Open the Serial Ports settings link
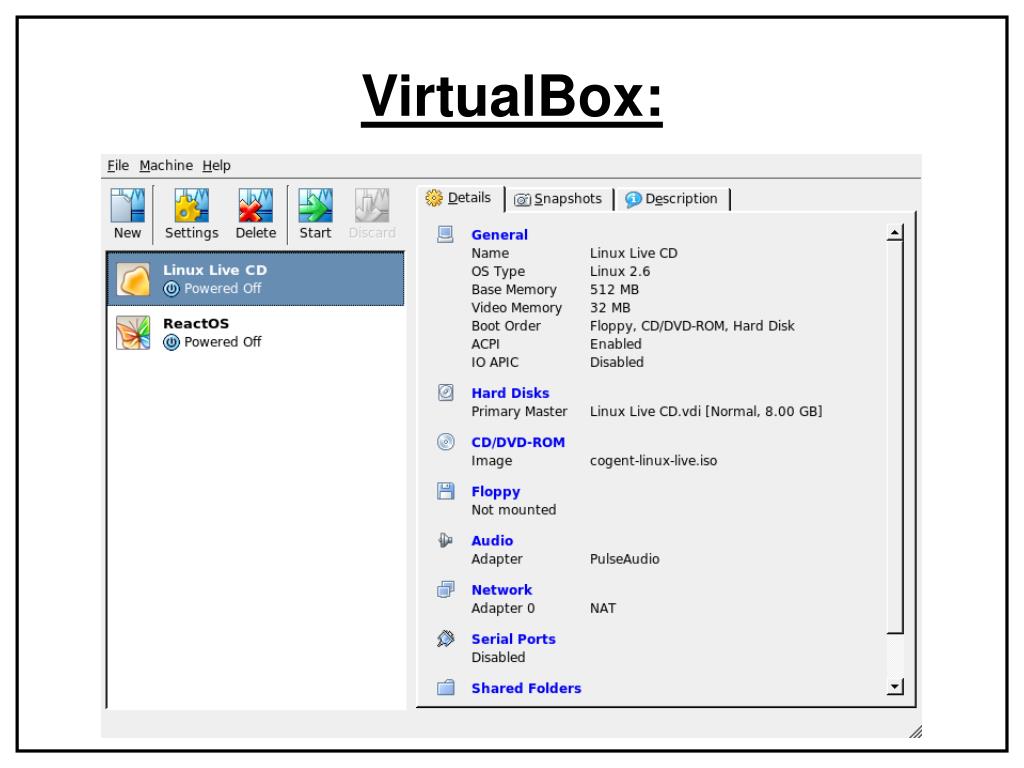The height and width of the screenshot is (768, 1024). pos(513,639)
